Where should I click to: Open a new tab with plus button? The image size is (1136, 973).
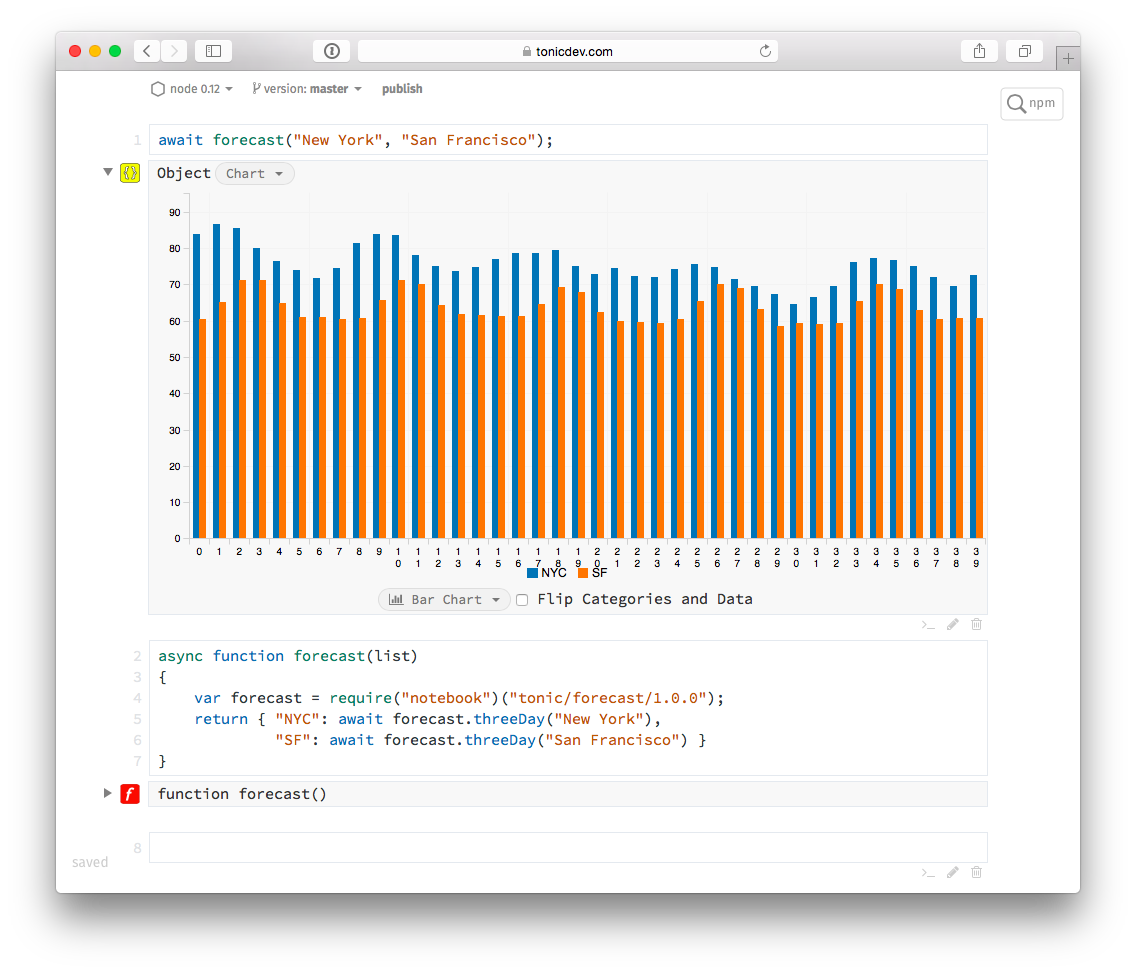[1068, 58]
